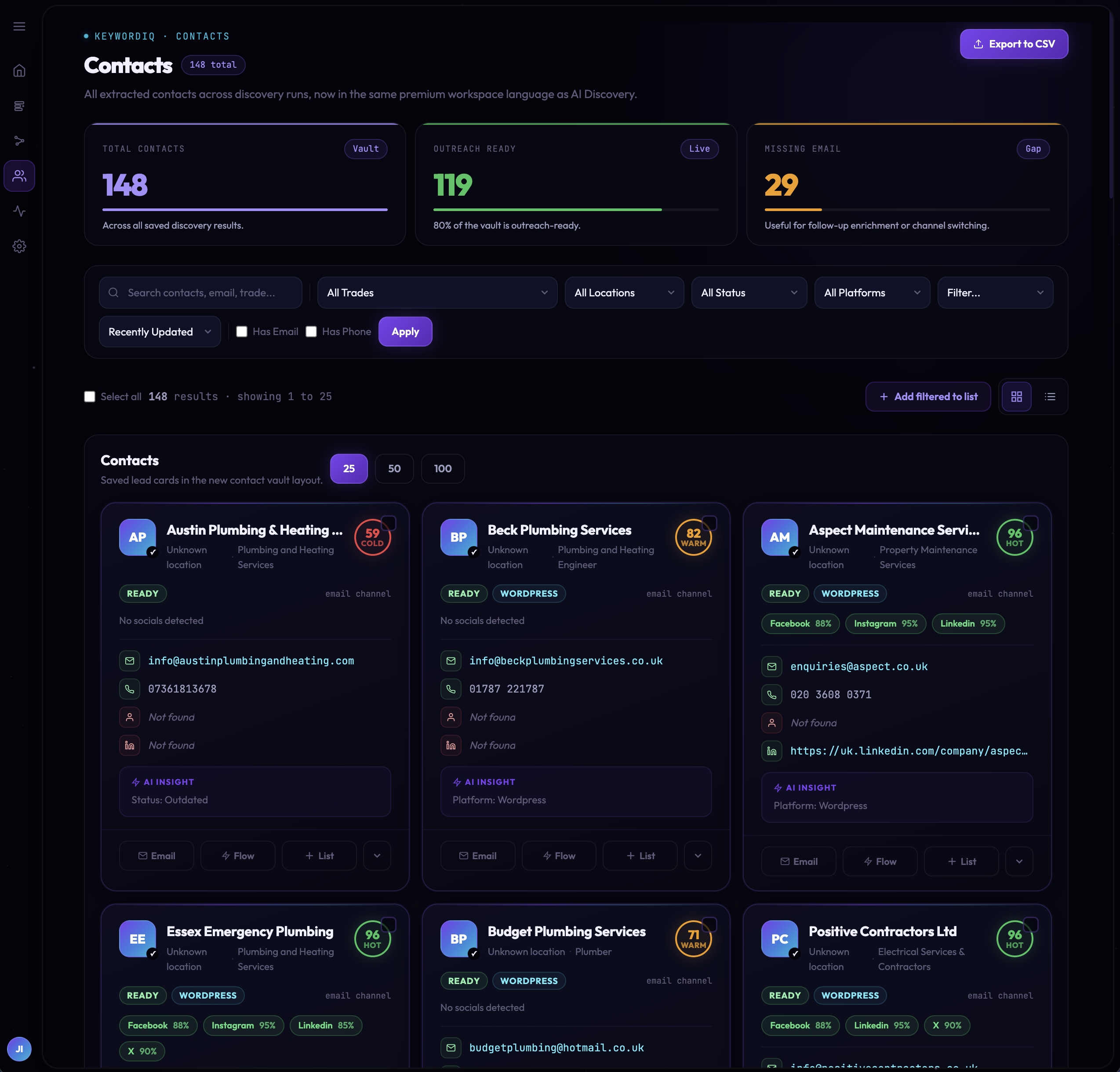This screenshot has width=1120, height=1072.
Task: Click the JI avatar at bottom left
Action: (19, 1049)
